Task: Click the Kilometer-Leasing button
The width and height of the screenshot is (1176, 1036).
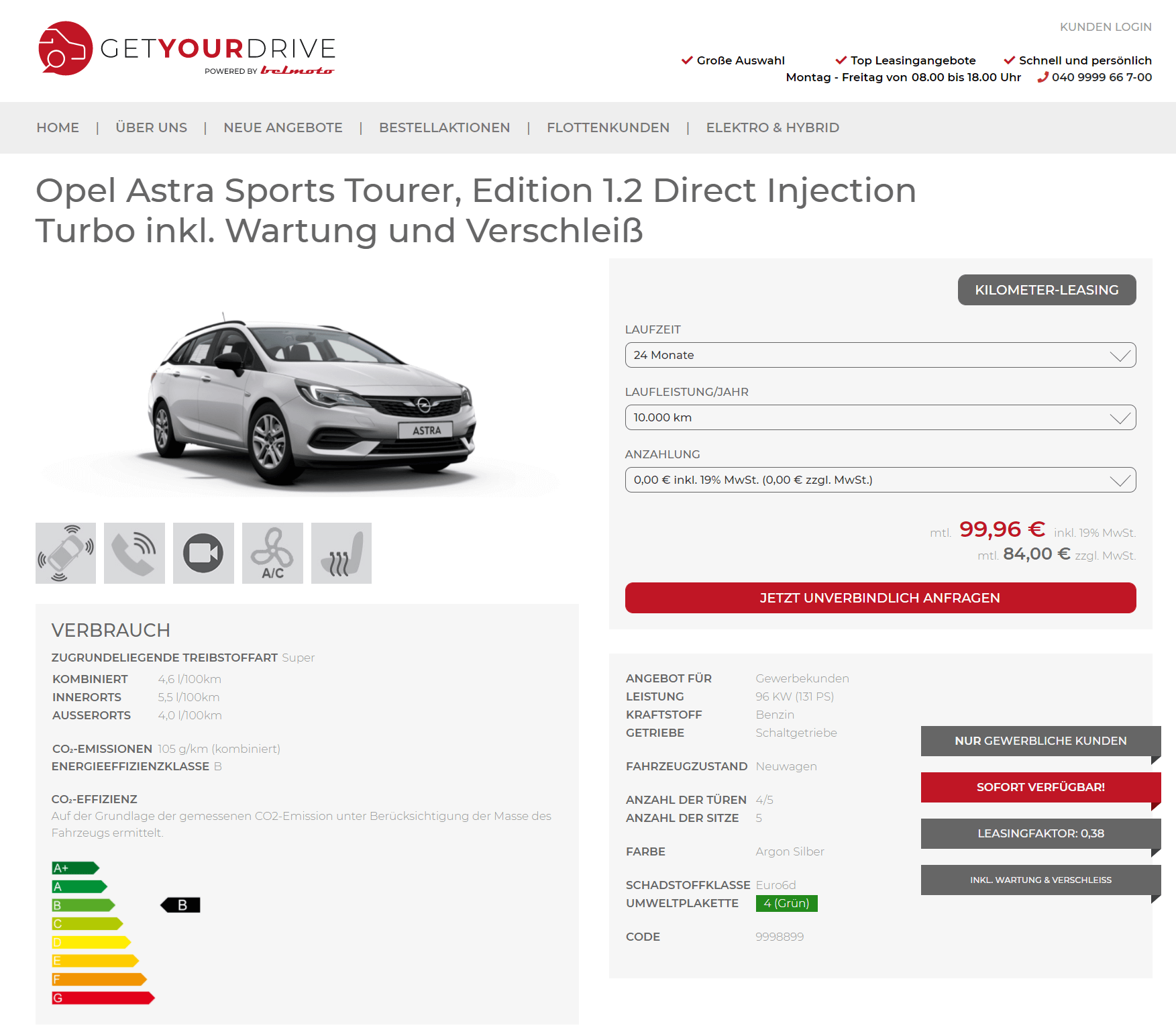Action: [1047, 290]
